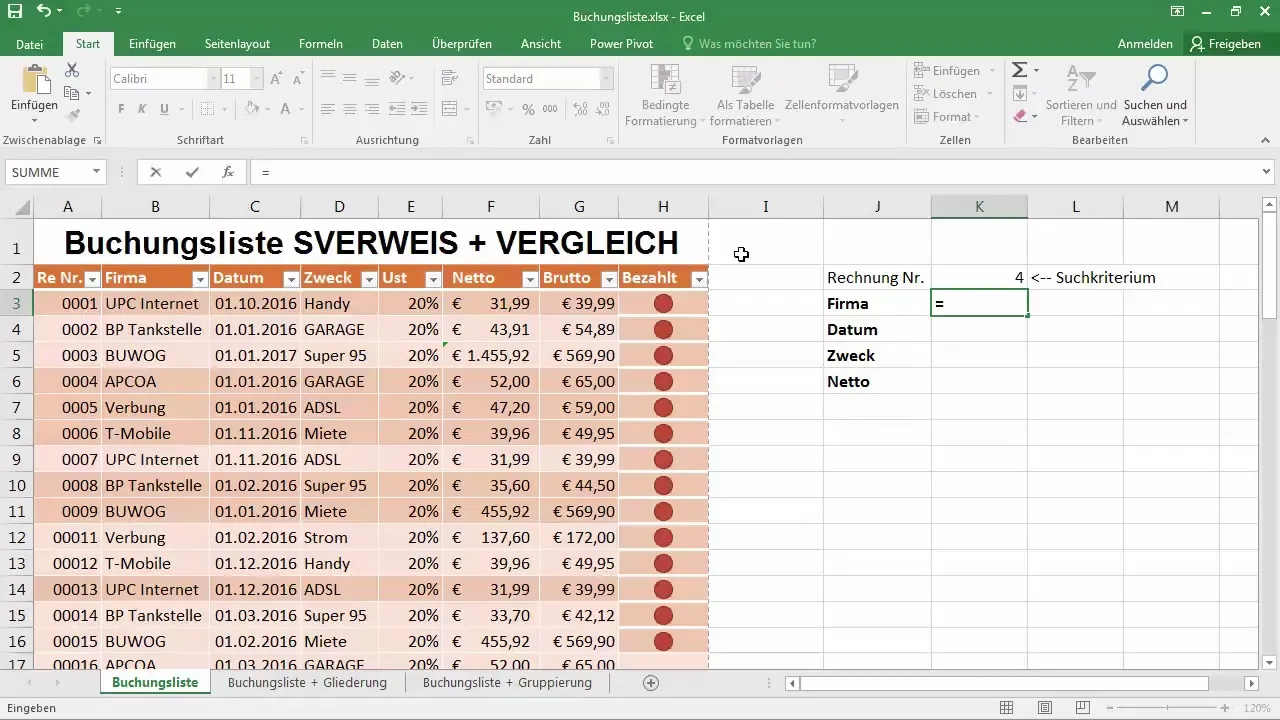Click the increase font size icon
The image size is (1280, 720).
[x=276, y=78]
